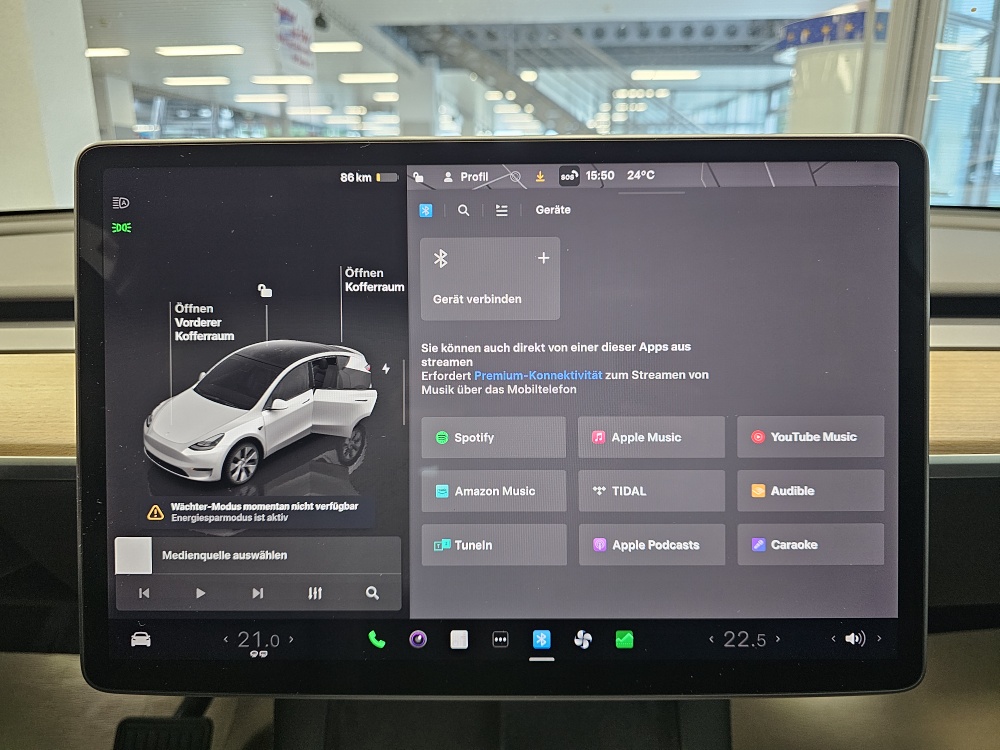Open media player search magnifier

(372, 593)
